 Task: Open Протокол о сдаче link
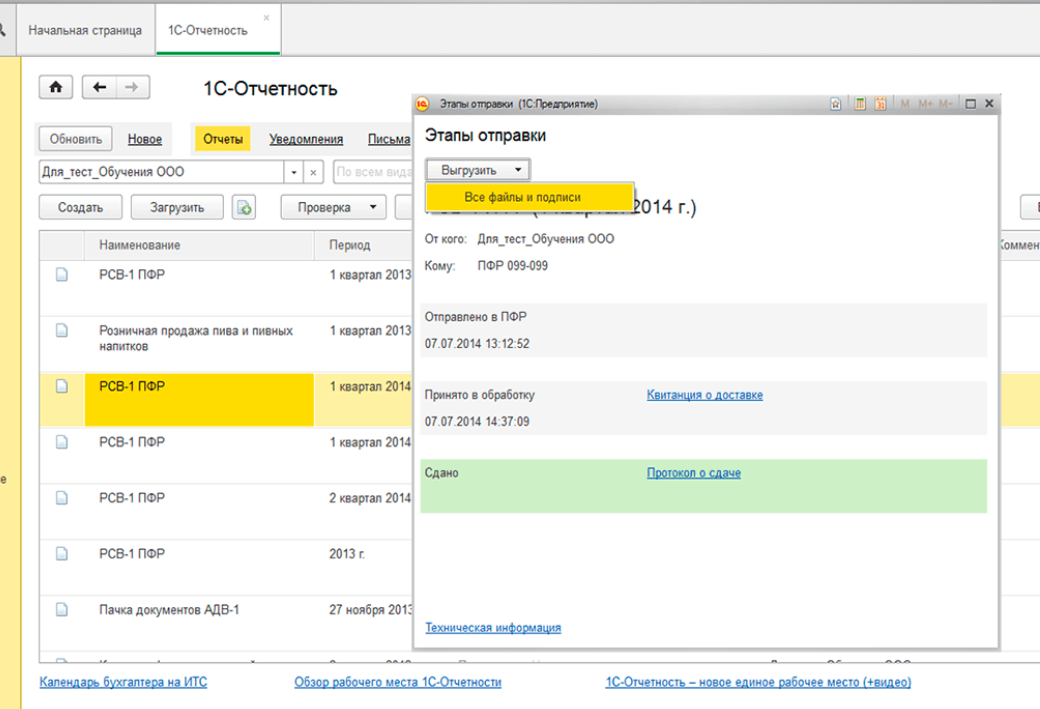point(694,474)
